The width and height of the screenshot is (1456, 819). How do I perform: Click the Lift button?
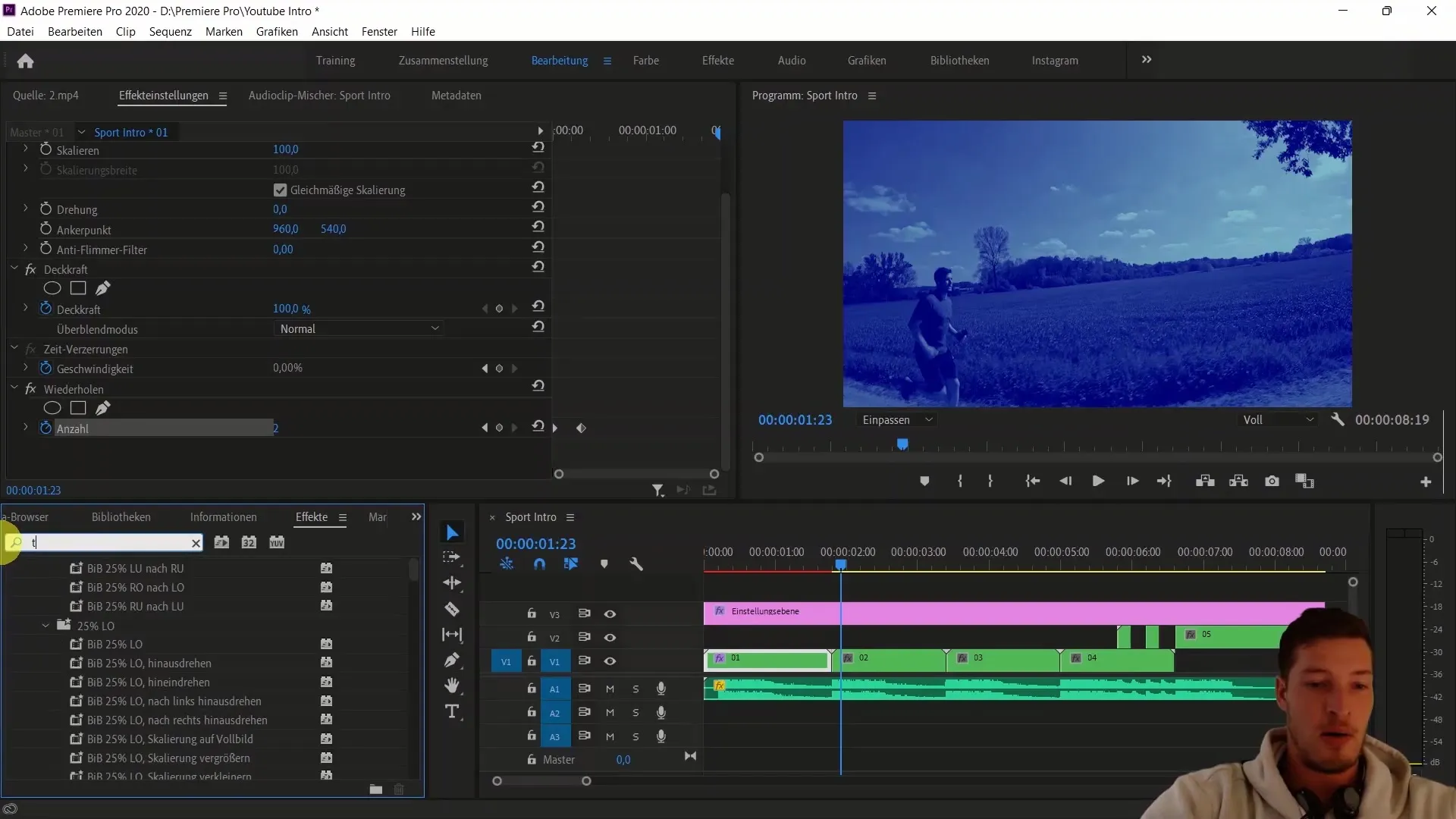pos(1205,481)
